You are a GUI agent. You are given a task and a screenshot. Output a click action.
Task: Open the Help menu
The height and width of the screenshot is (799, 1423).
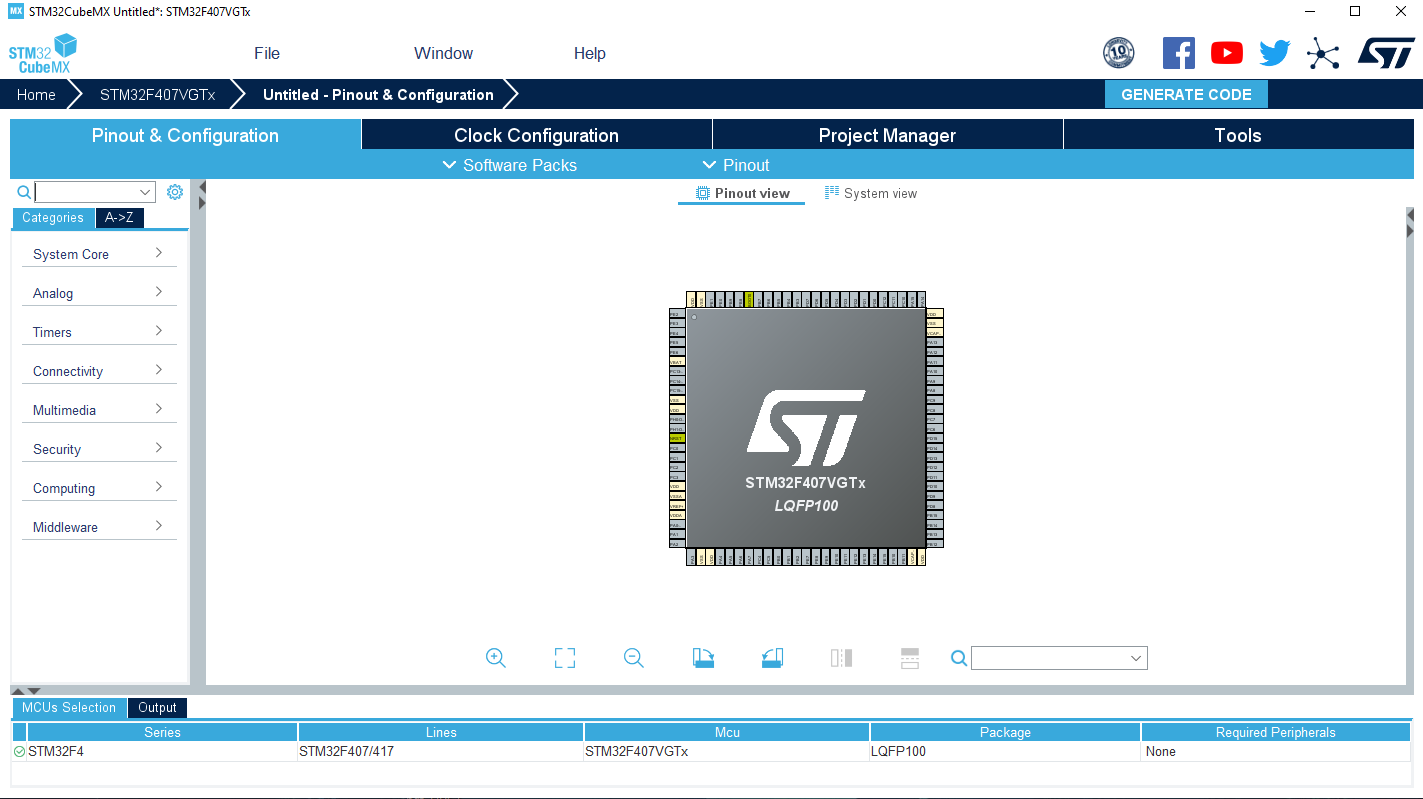point(589,53)
